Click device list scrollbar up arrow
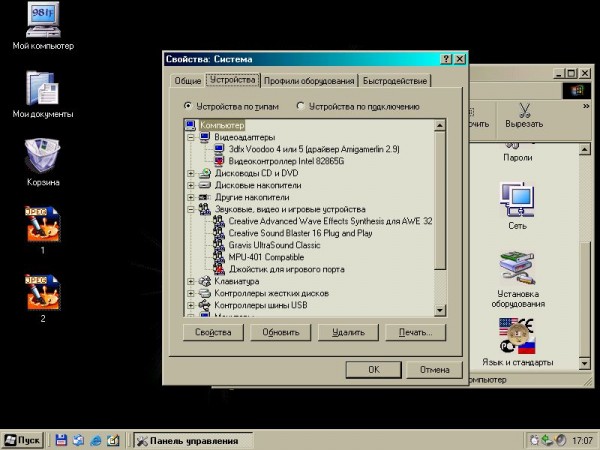 440,125
